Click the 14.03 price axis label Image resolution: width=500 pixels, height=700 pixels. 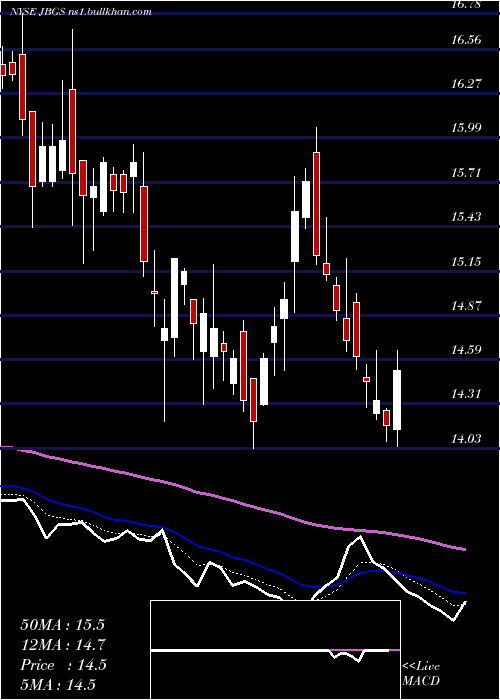(466, 439)
